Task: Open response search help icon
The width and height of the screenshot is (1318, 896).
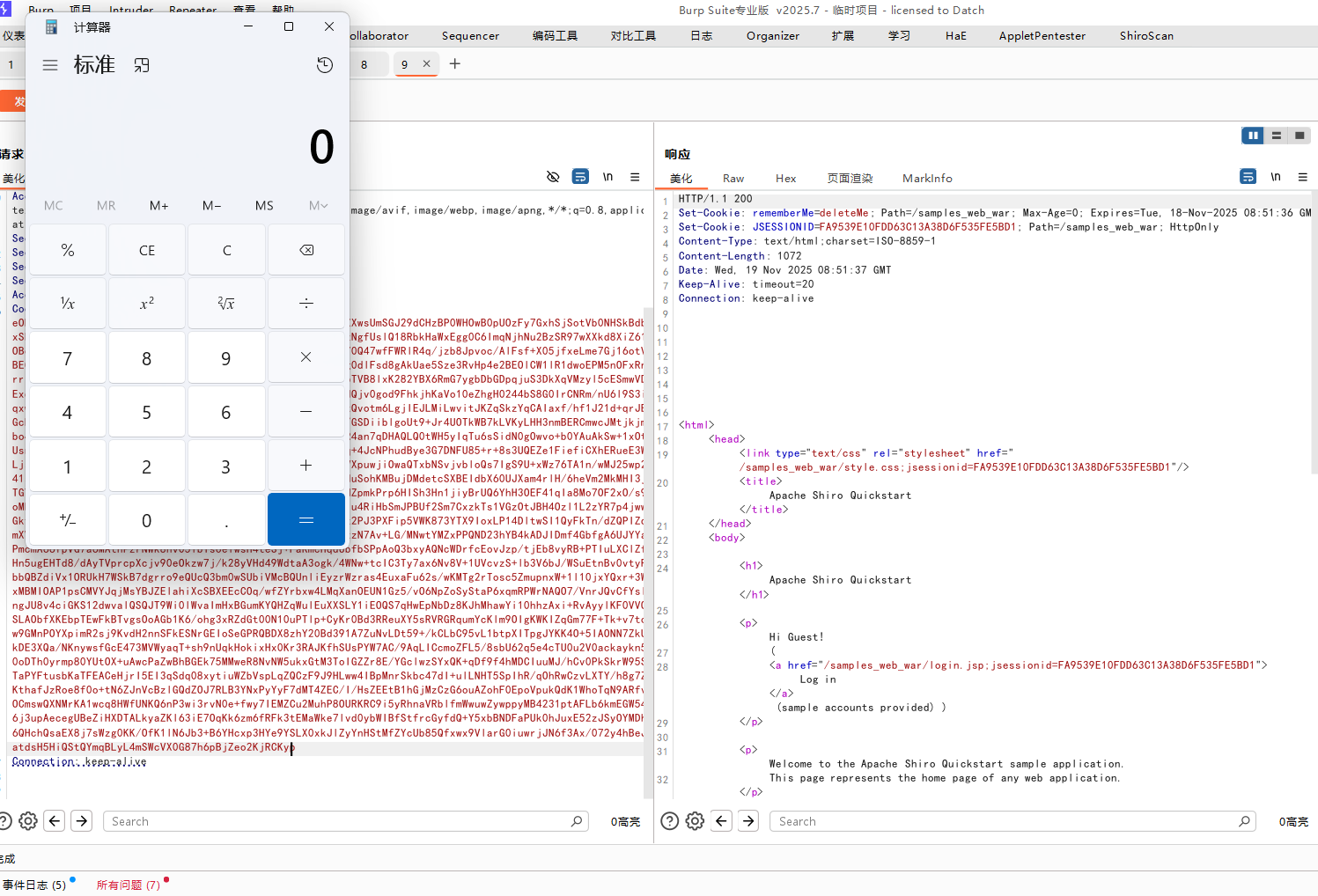Action: click(670, 821)
